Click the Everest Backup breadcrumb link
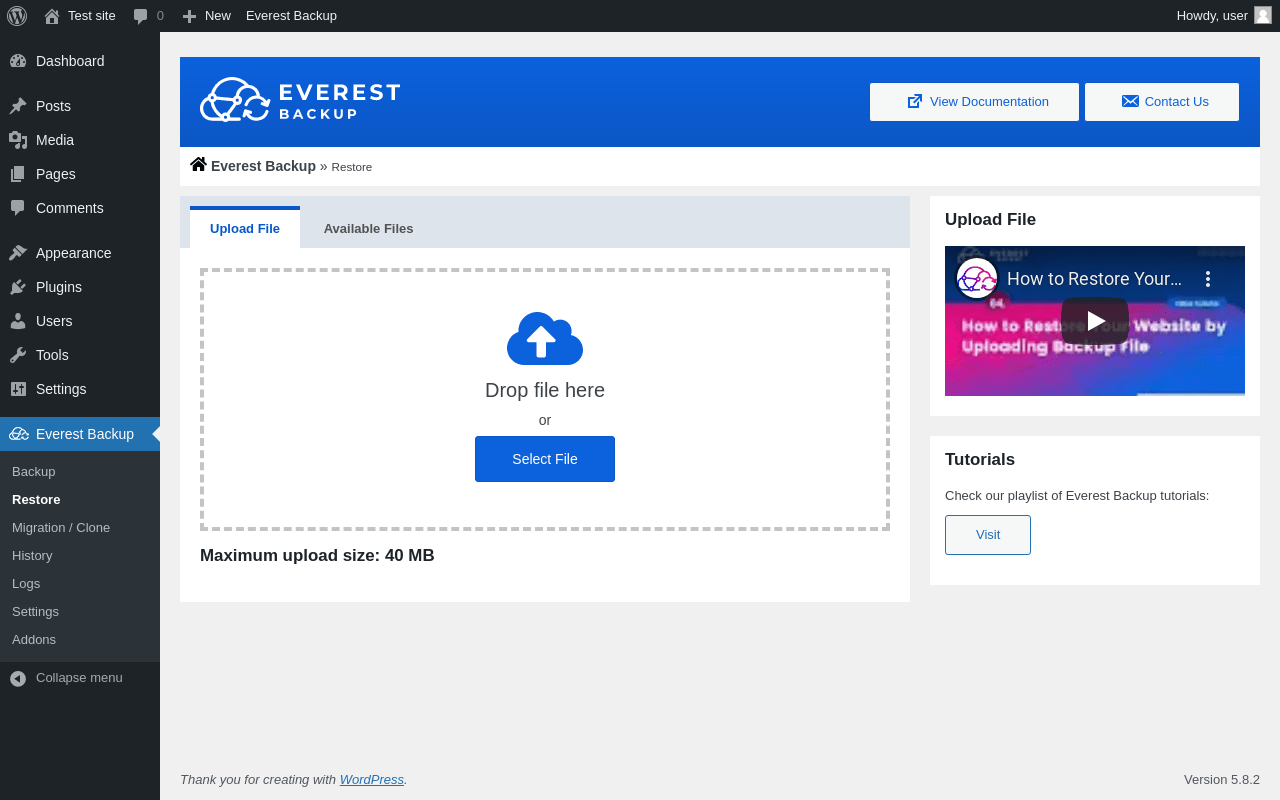Image resolution: width=1280 pixels, height=800 pixels. click(x=263, y=166)
